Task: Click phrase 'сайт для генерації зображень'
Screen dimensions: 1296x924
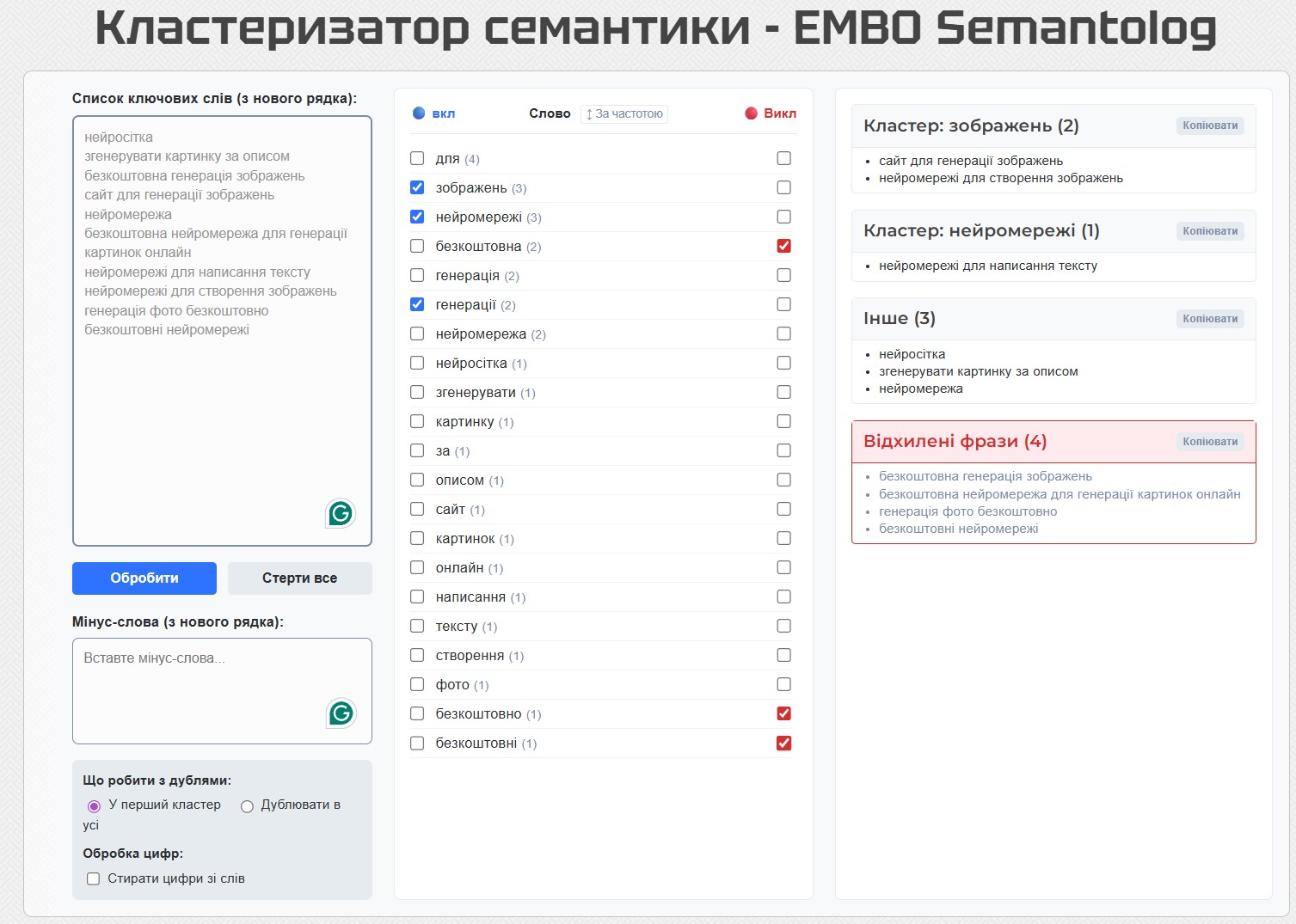Action: click(x=971, y=161)
